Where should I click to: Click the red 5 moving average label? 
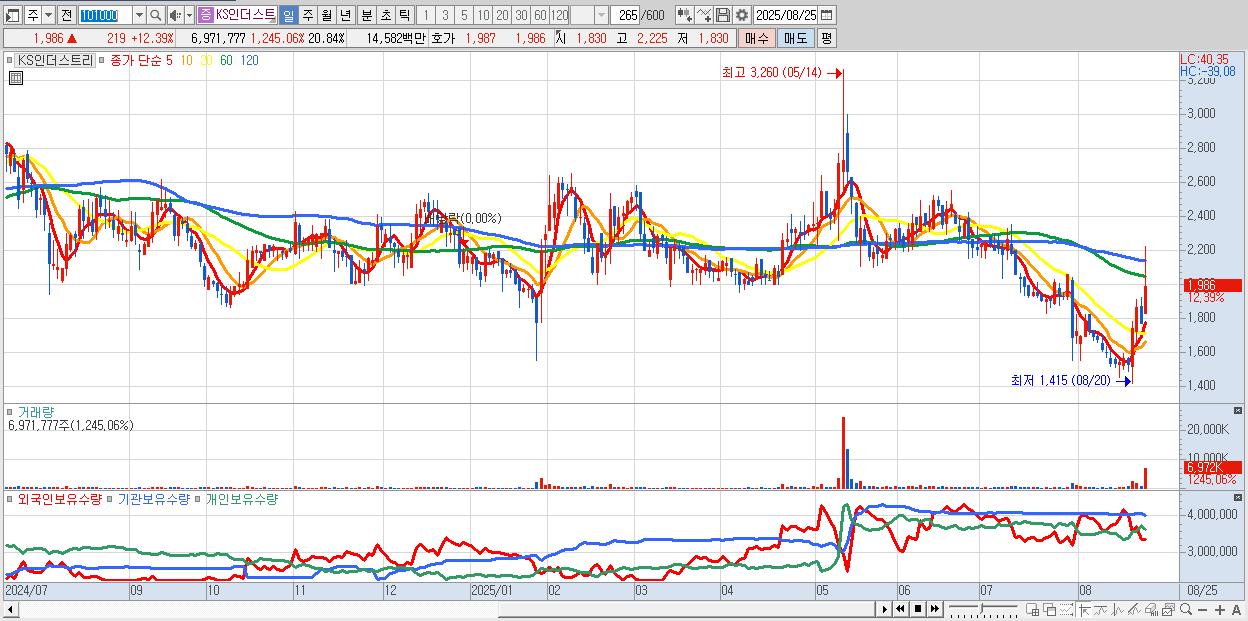(170, 60)
